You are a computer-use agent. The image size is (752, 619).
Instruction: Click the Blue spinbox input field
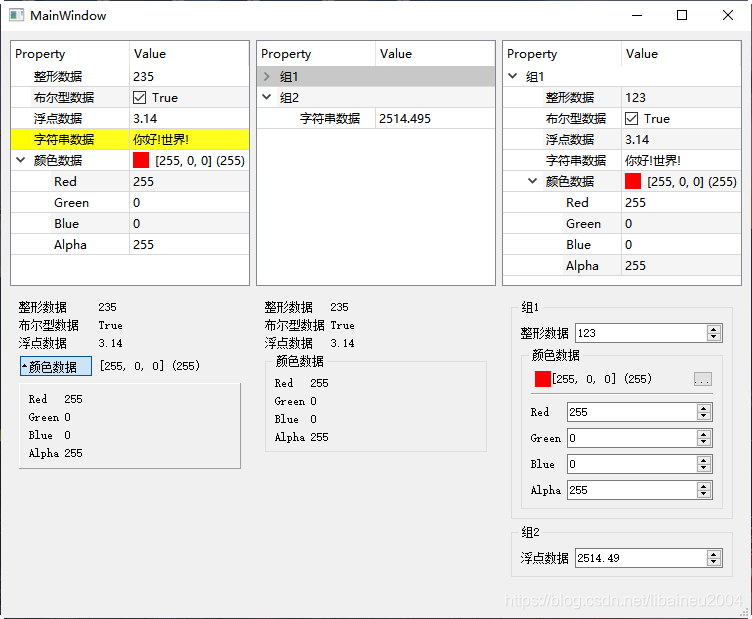coord(632,464)
